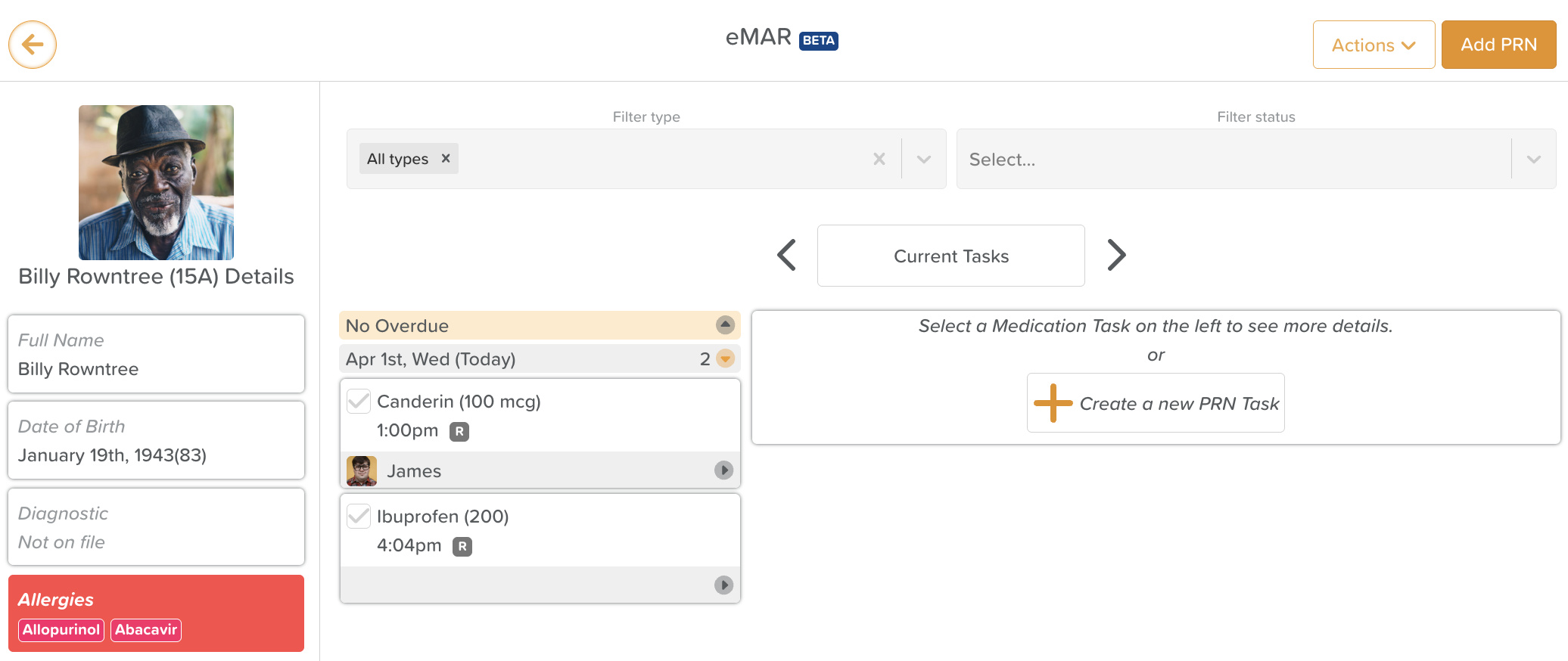Expand the Filter type dropdown arrow
This screenshot has width=1568, height=661.
(x=924, y=159)
